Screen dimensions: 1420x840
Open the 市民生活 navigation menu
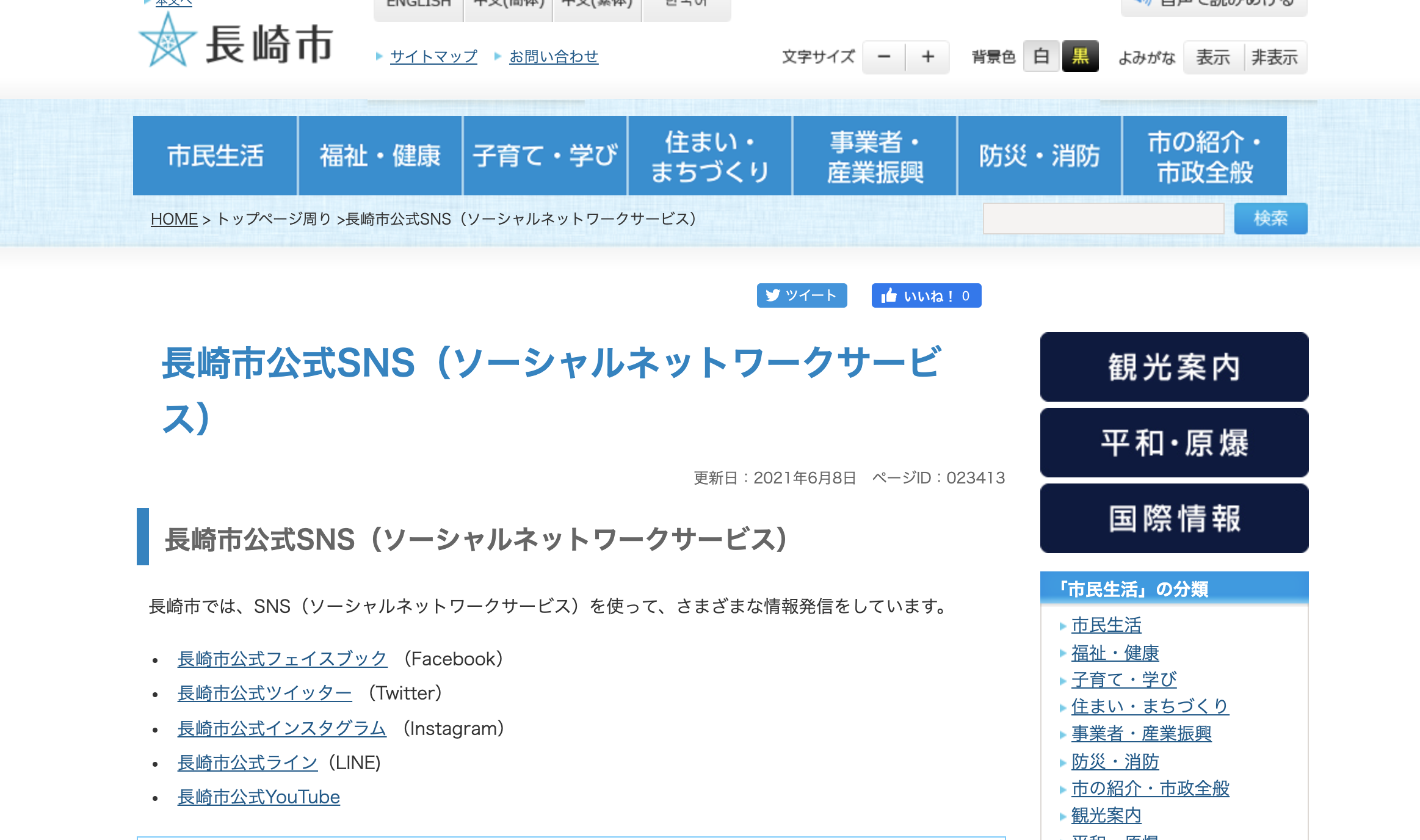tap(215, 156)
